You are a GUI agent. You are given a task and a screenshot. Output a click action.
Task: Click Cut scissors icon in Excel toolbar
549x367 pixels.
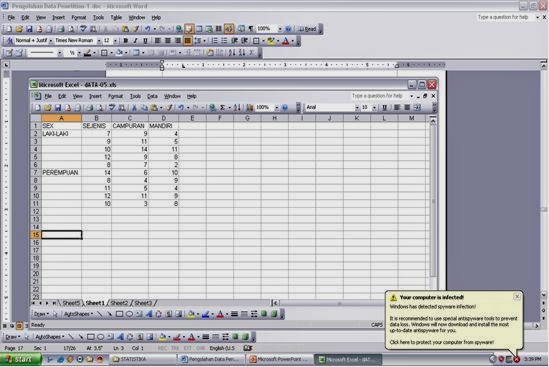tap(134, 108)
